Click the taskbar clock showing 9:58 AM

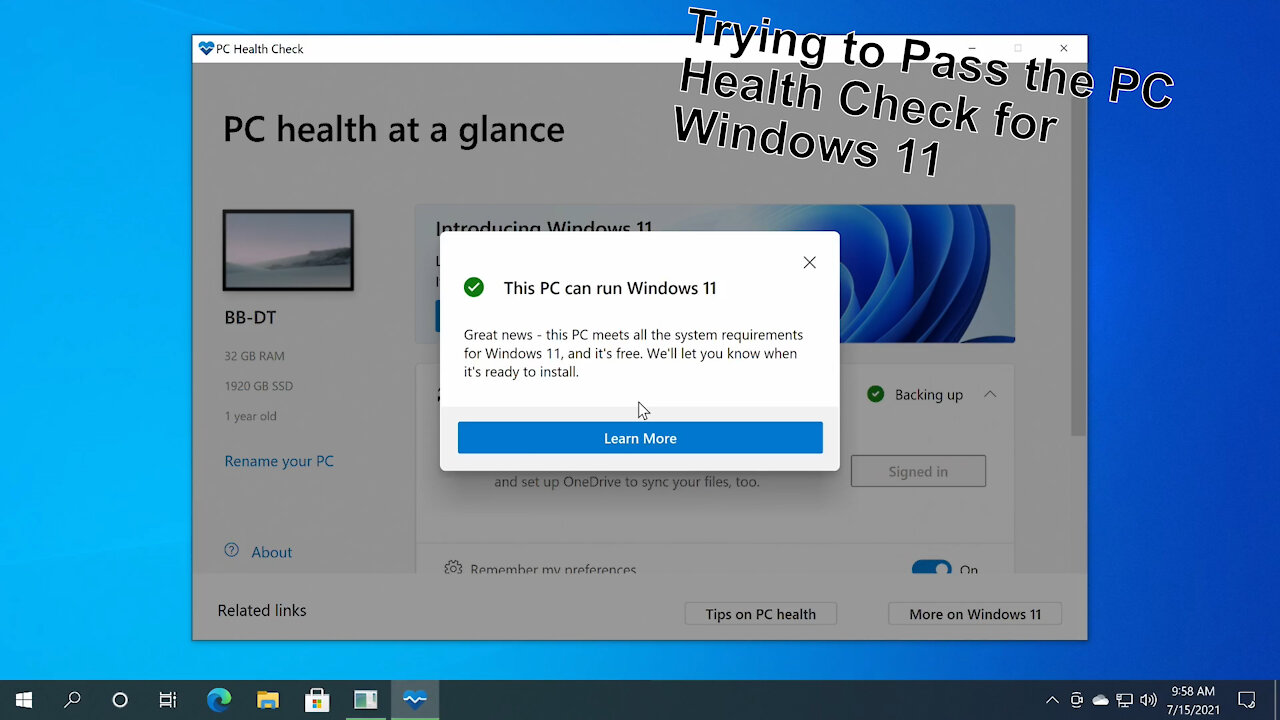click(x=1192, y=700)
